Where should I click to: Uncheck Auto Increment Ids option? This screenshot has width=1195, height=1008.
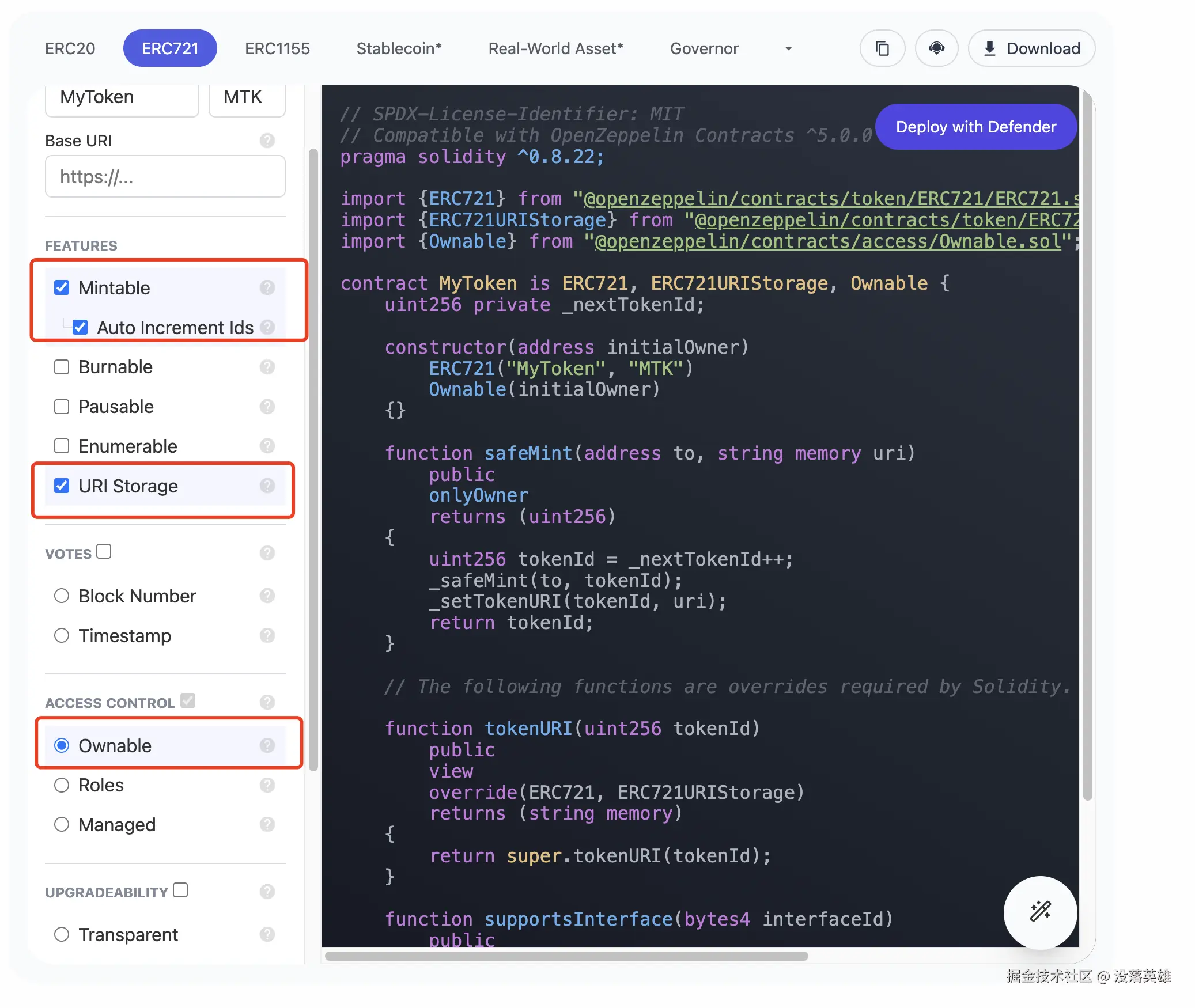[80, 327]
